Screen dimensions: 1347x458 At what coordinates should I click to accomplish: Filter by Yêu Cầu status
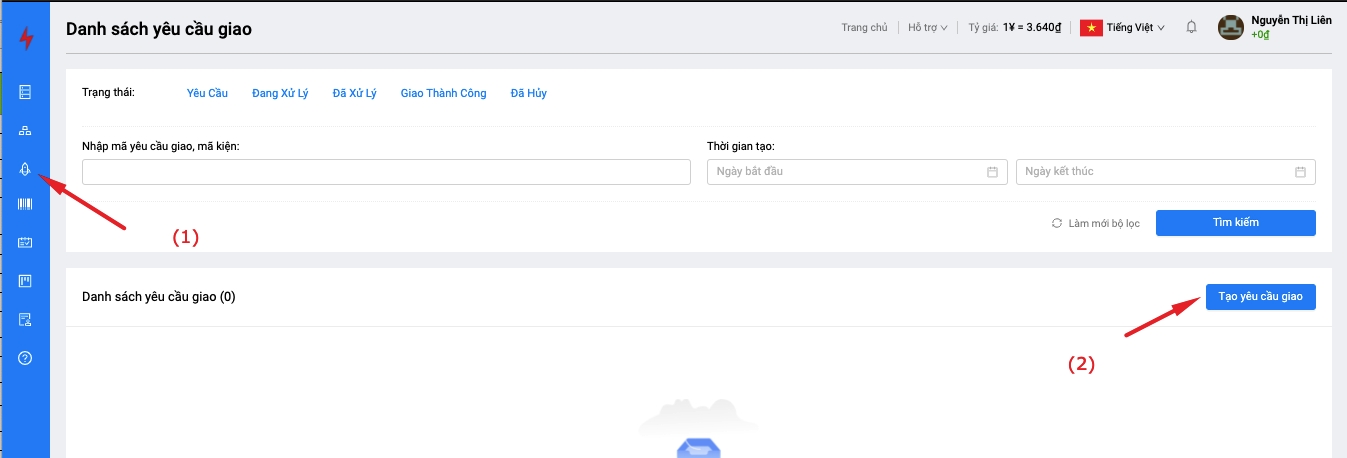[x=207, y=93]
